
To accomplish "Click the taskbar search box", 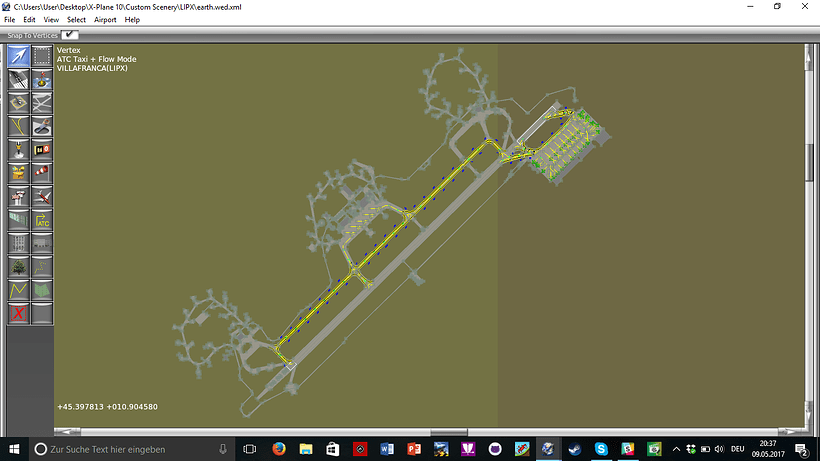I will click(x=131, y=449).
